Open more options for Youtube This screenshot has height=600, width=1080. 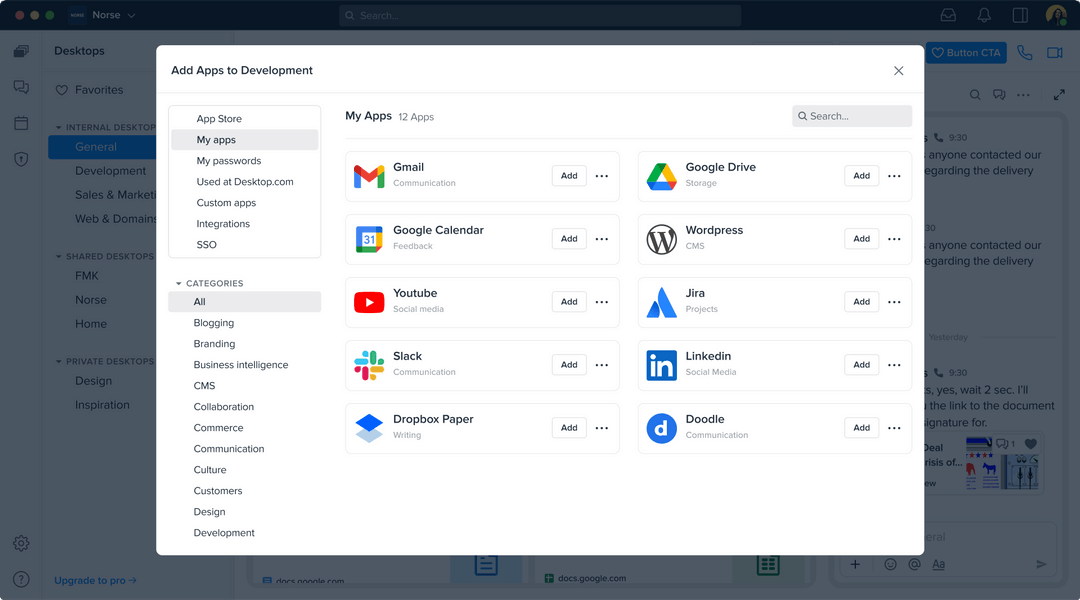(602, 302)
